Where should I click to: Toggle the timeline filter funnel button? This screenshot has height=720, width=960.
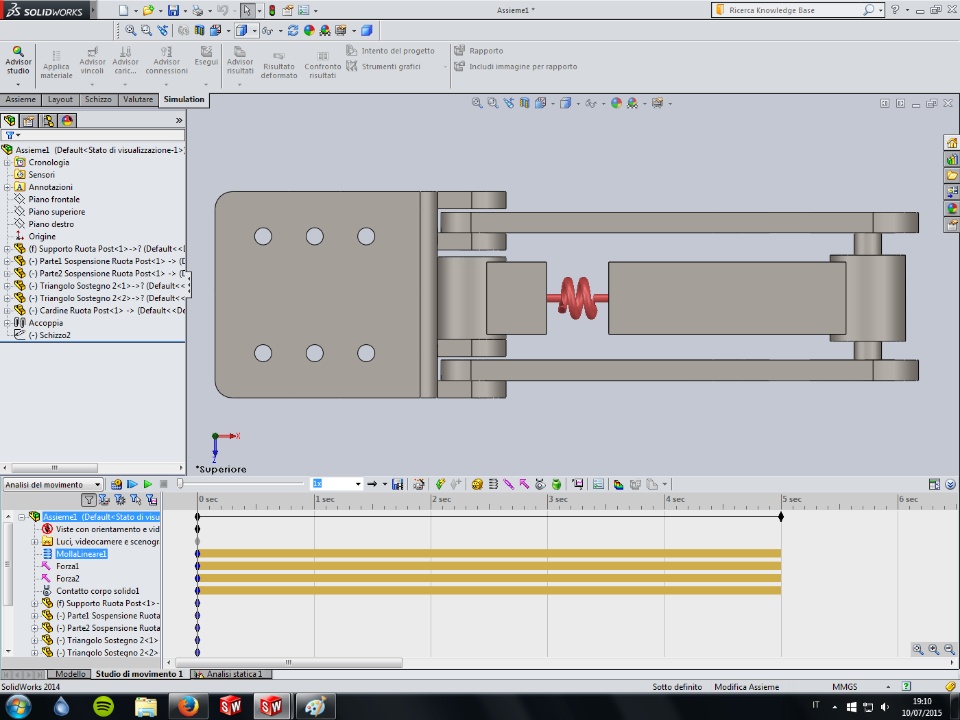point(89,499)
